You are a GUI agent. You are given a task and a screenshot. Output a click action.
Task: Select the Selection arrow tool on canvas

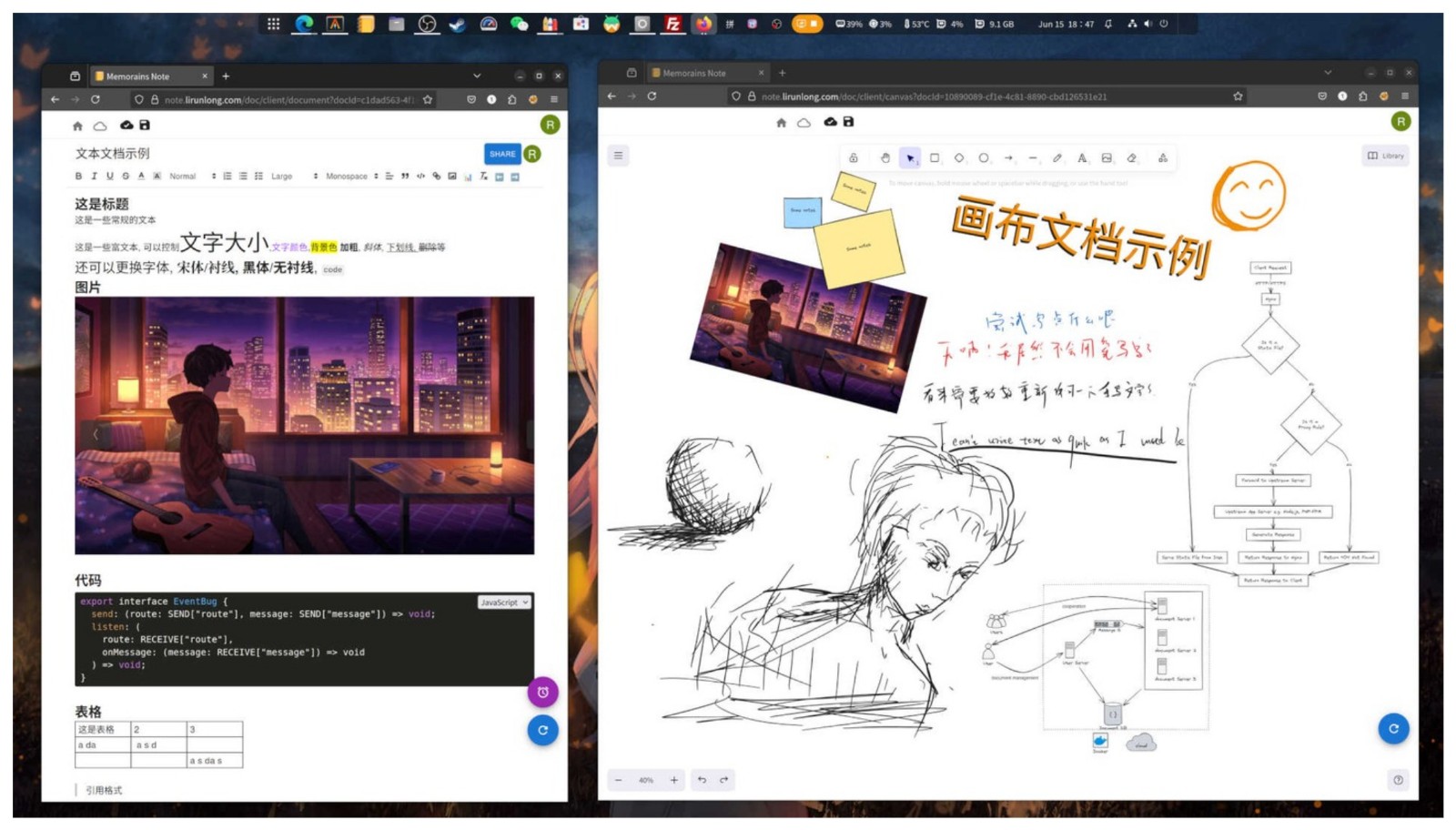[x=909, y=158]
